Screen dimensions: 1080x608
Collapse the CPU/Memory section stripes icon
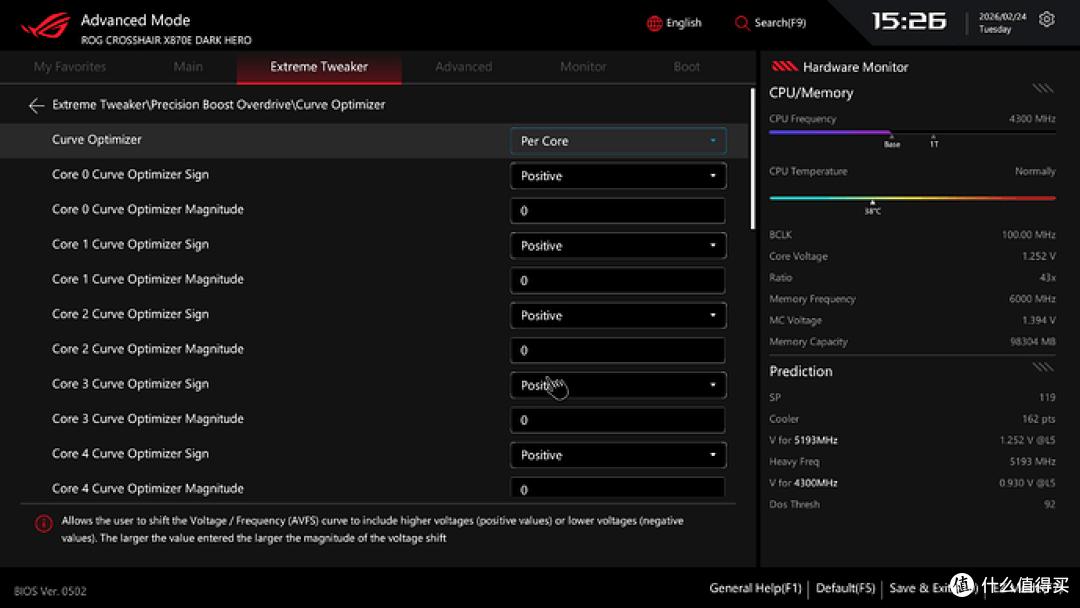click(x=1043, y=88)
